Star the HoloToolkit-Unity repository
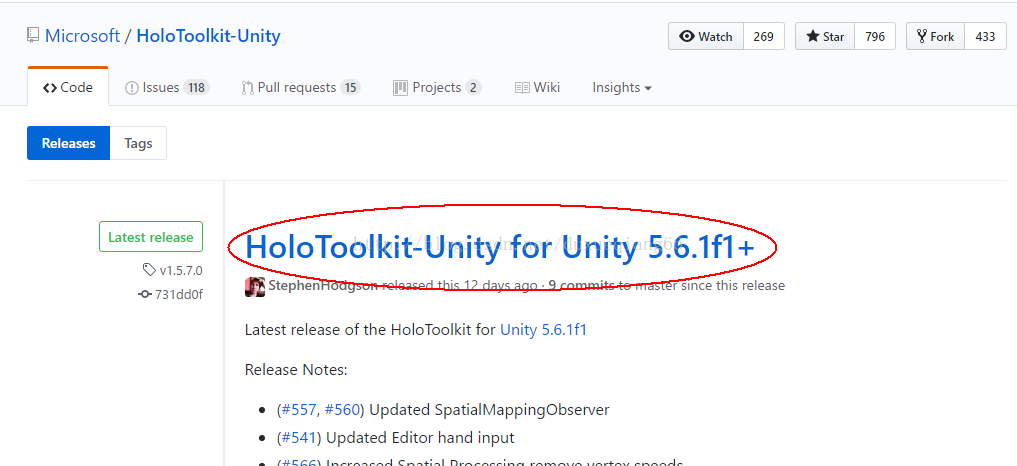Image resolution: width=1017 pixels, height=466 pixels. pyautogui.click(x=825, y=36)
